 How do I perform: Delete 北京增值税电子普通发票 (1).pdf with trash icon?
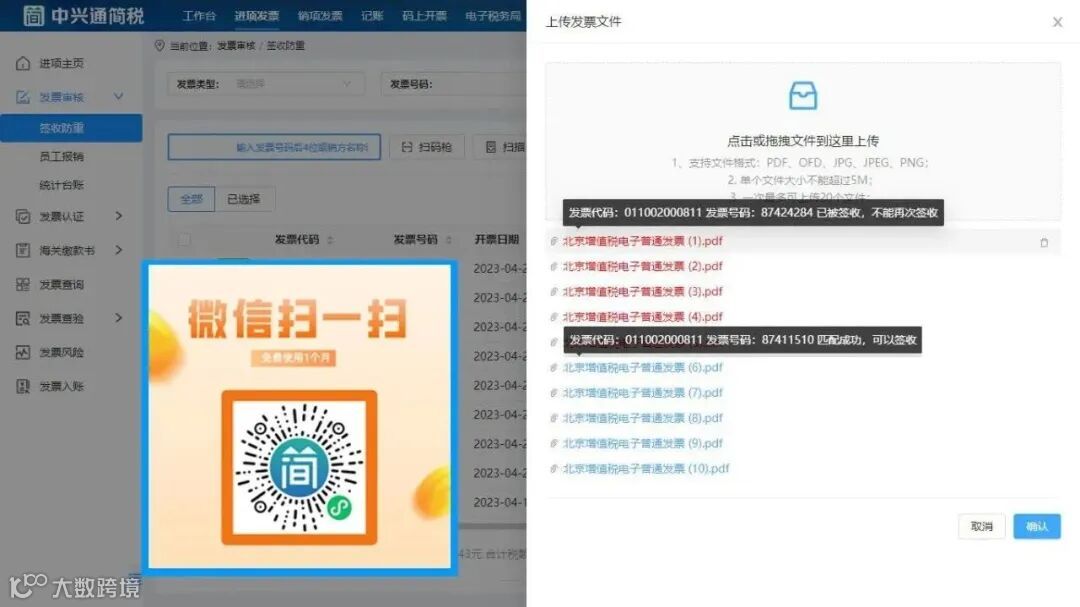pyautogui.click(x=1044, y=243)
